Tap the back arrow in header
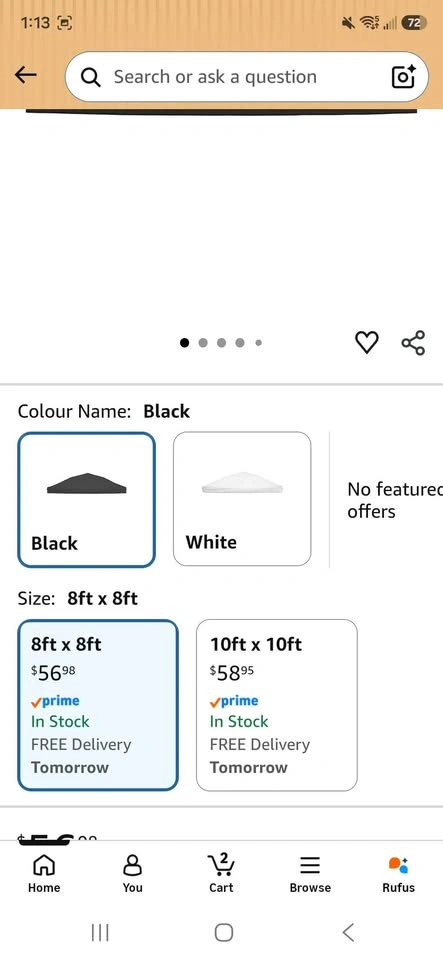443x960 pixels. tap(26, 75)
